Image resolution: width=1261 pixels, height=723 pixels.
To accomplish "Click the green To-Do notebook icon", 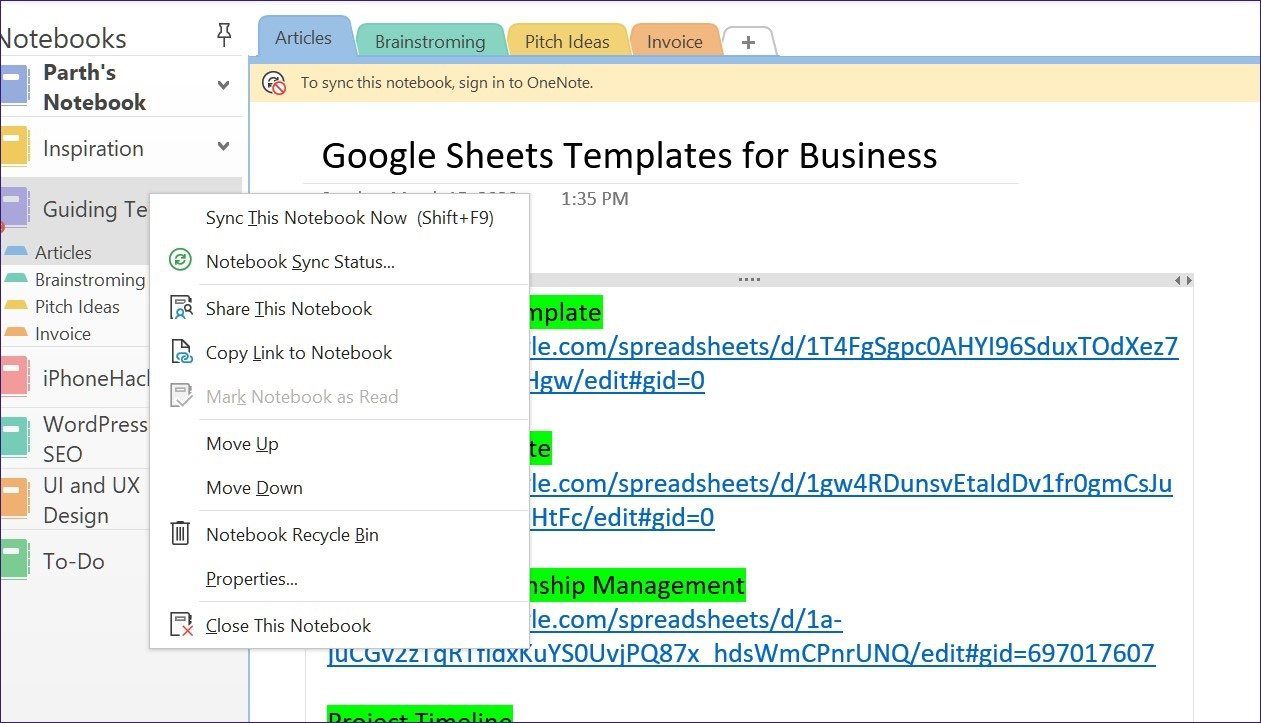I will click(13, 561).
